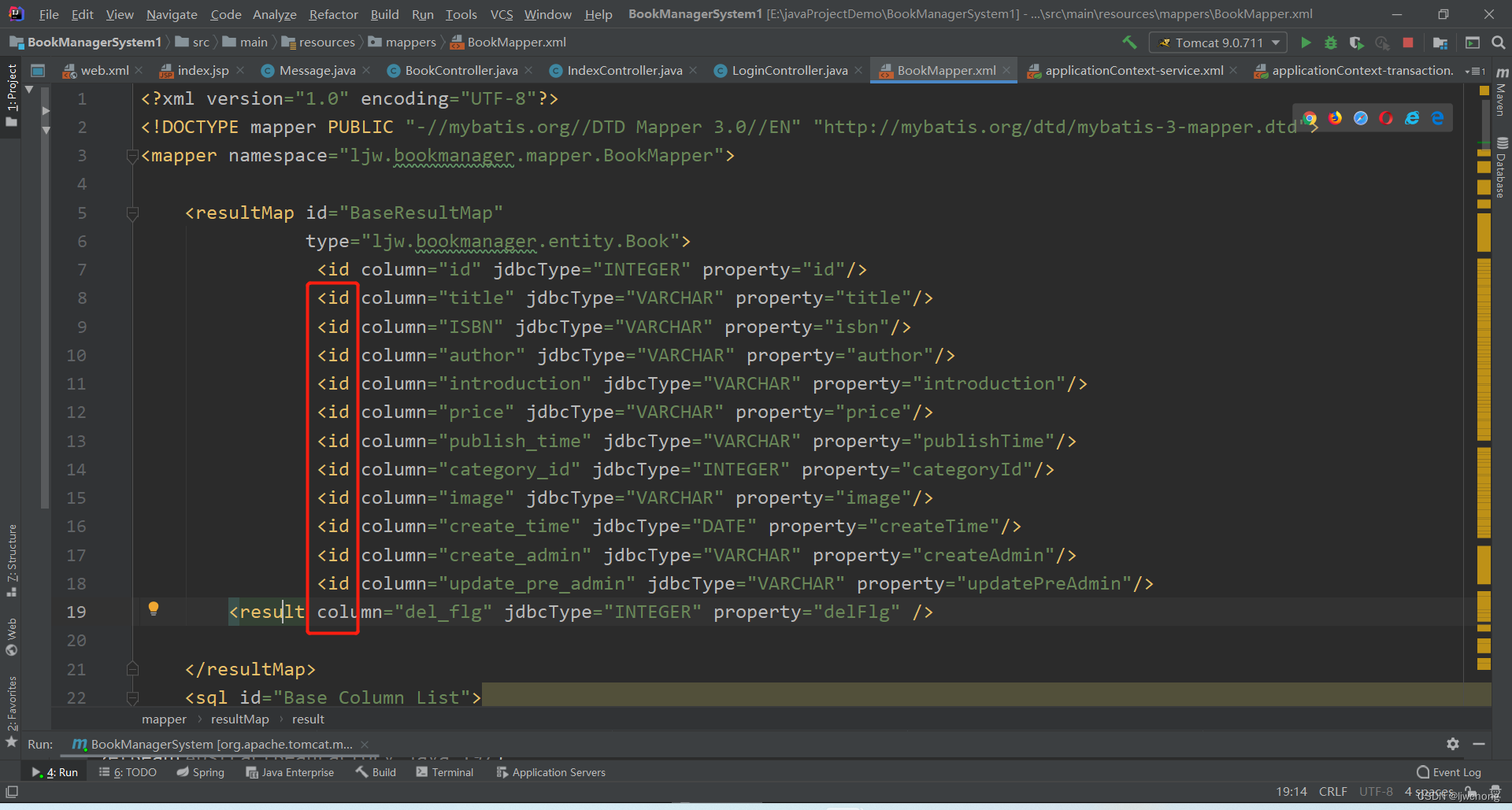Open the Refactor menu
1512x810 pixels.
click(x=333, y=14)
